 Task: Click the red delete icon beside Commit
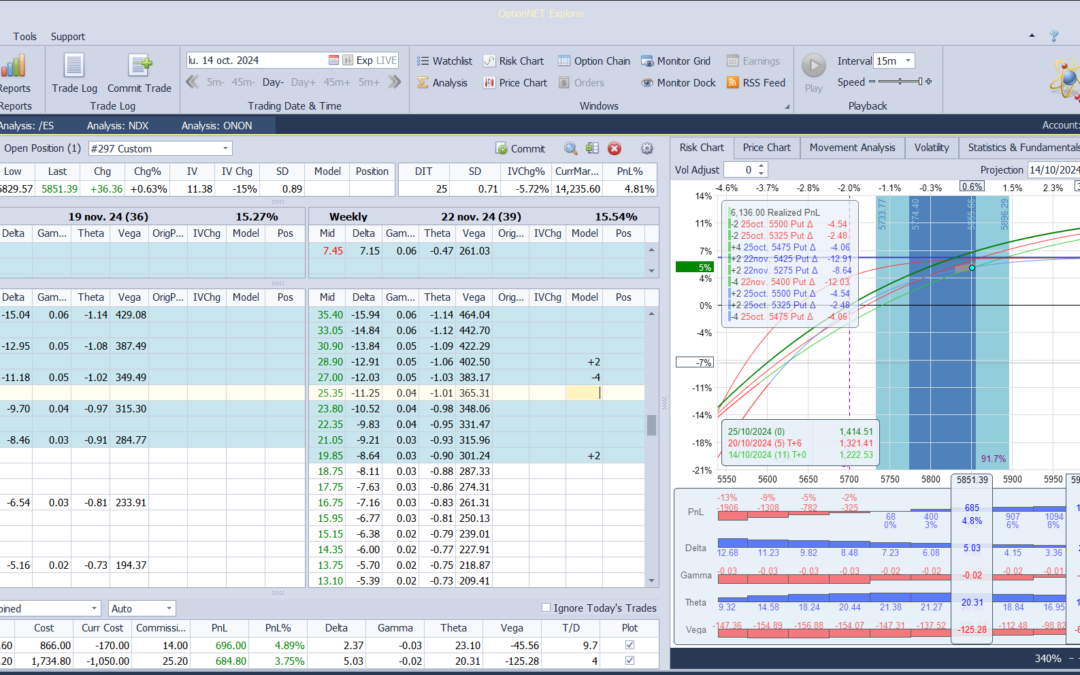pos(614,148)
